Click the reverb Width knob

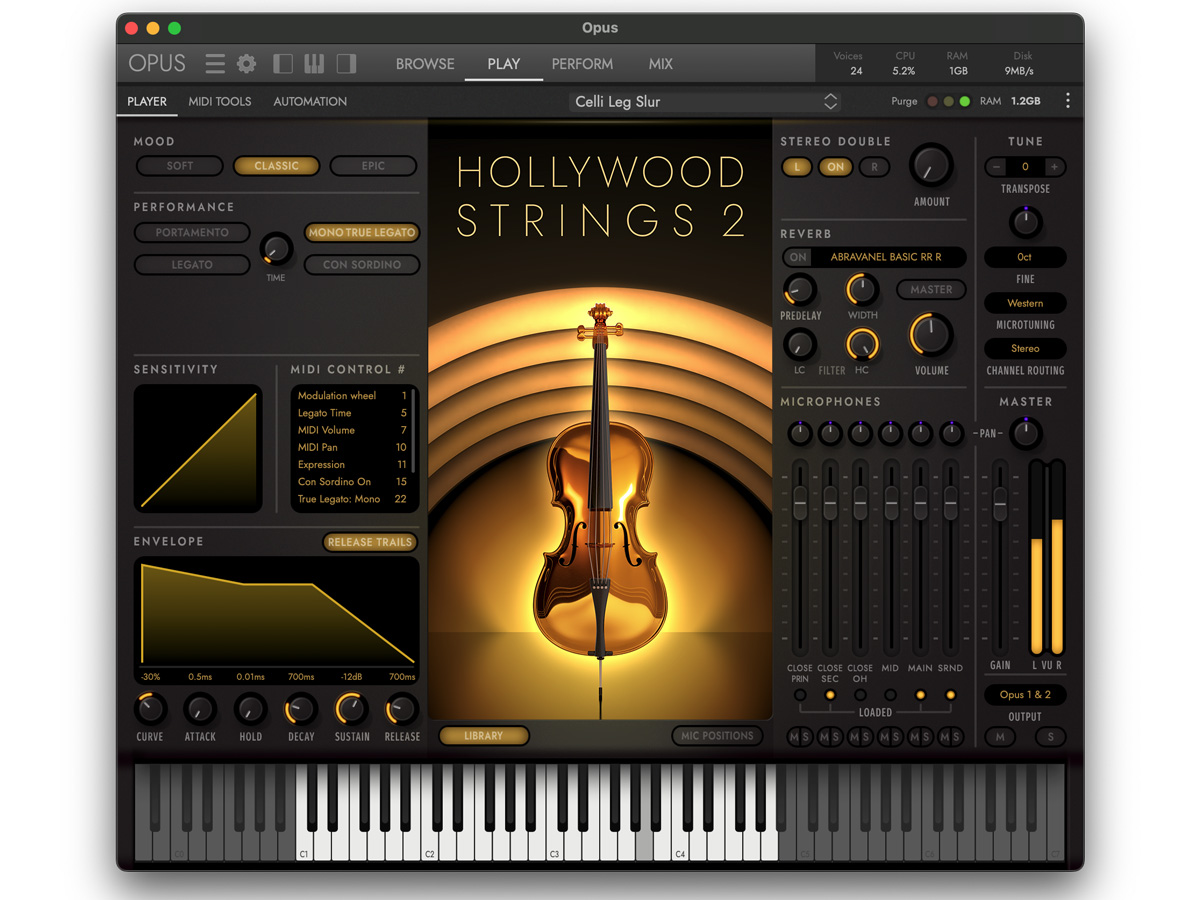(862, 291)
